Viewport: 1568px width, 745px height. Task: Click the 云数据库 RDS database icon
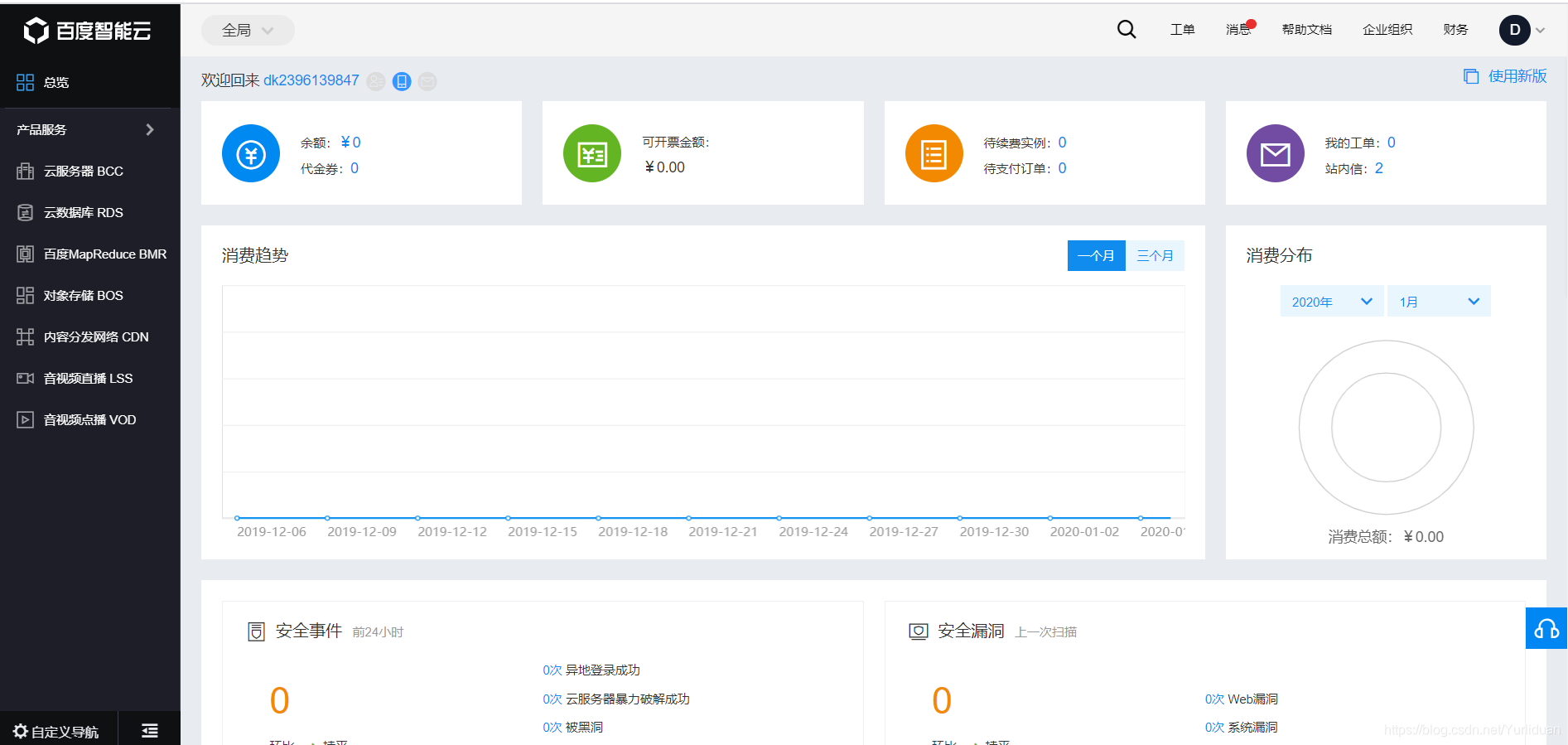tap(25, 212)
